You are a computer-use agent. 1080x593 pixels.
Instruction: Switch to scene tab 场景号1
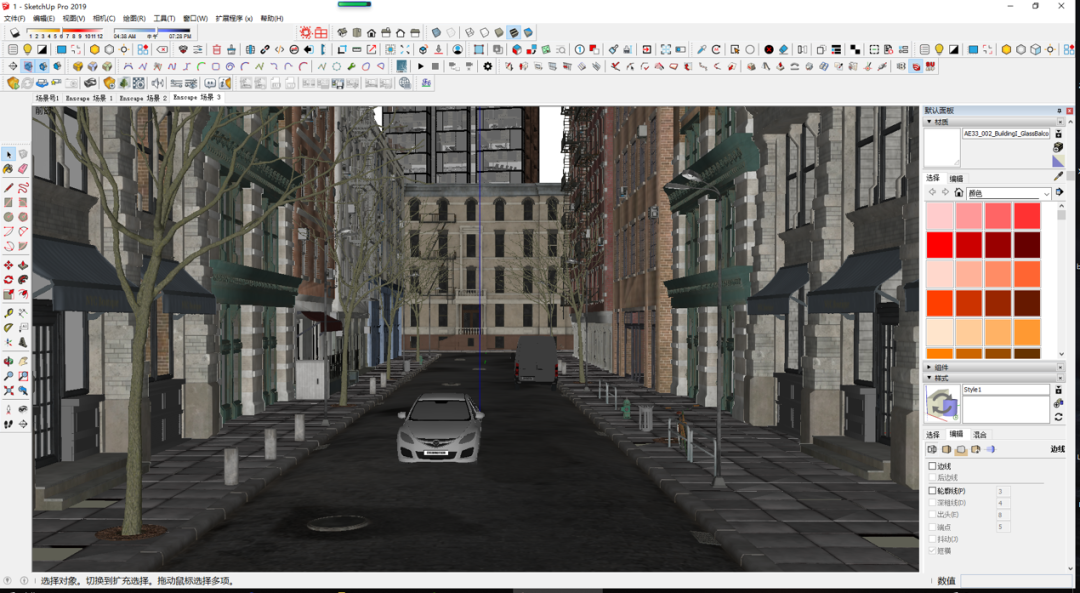click(x=48, y=98)
